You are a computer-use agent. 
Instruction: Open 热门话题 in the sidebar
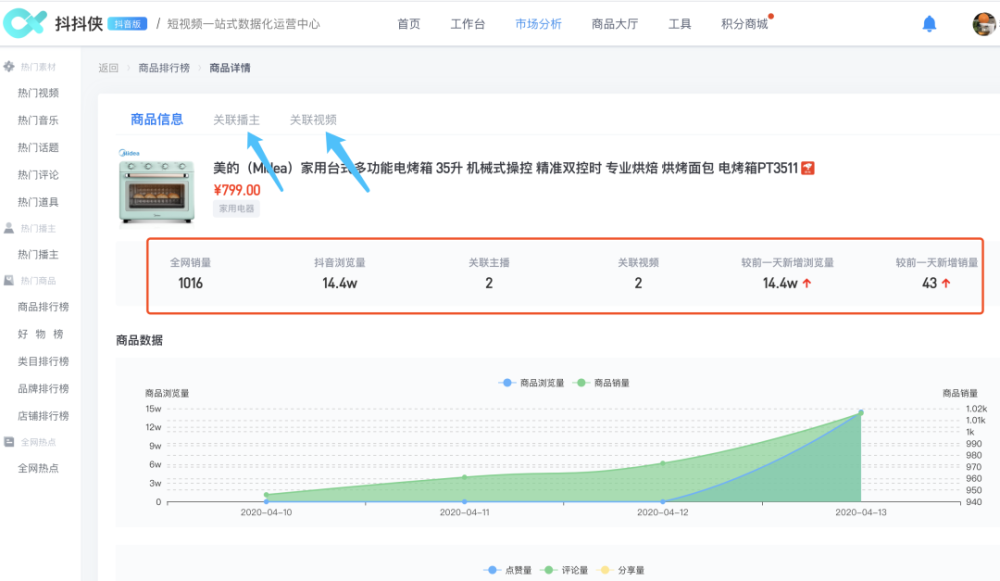pyautogui.click(x=38, y=148)
